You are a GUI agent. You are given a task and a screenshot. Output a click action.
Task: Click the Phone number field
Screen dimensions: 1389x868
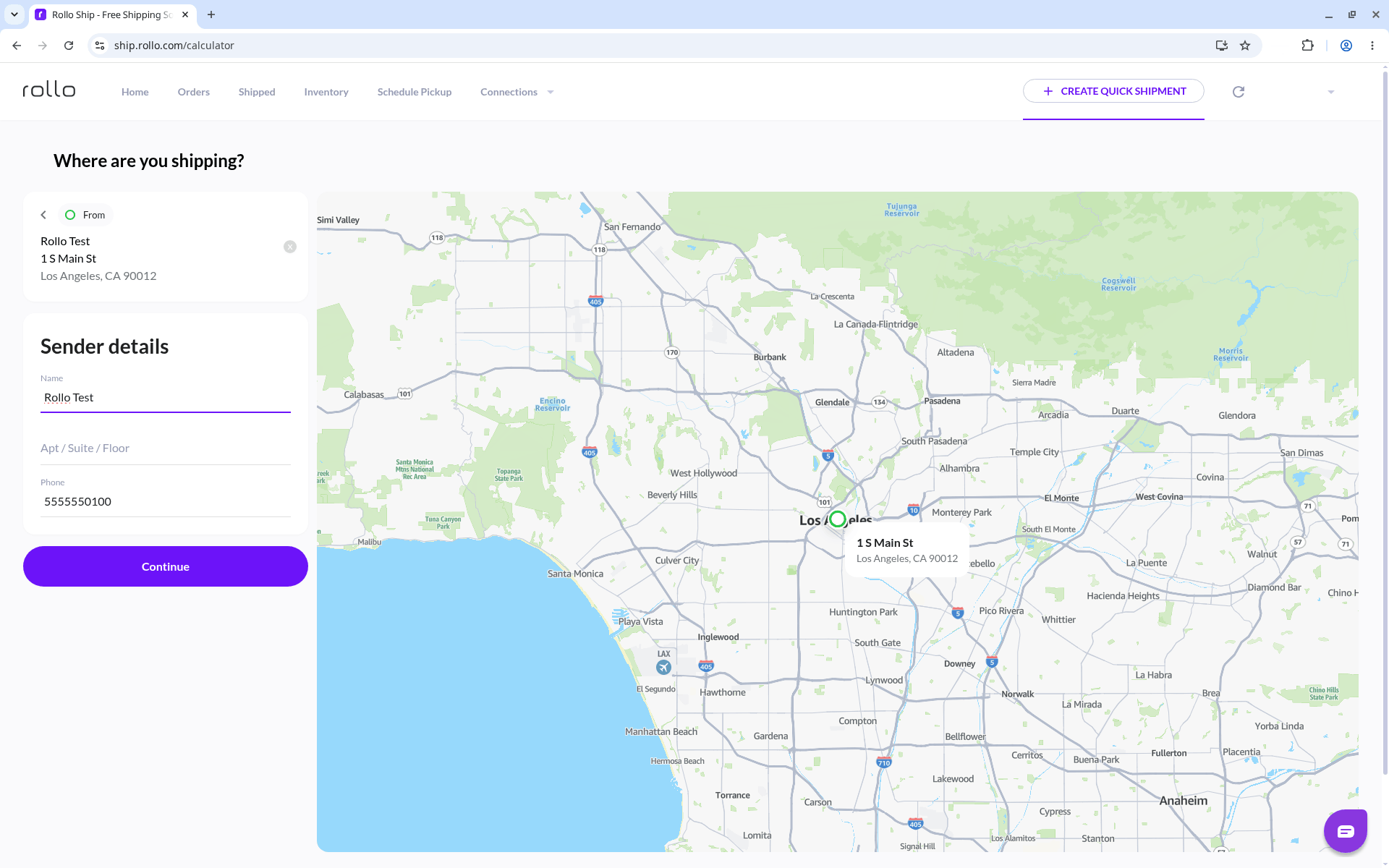click(x=166, y=501)
